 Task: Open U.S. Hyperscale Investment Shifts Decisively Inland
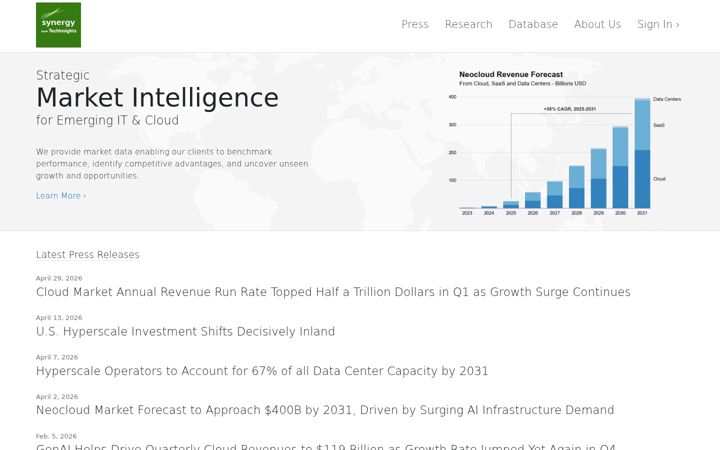click(186, 332)
